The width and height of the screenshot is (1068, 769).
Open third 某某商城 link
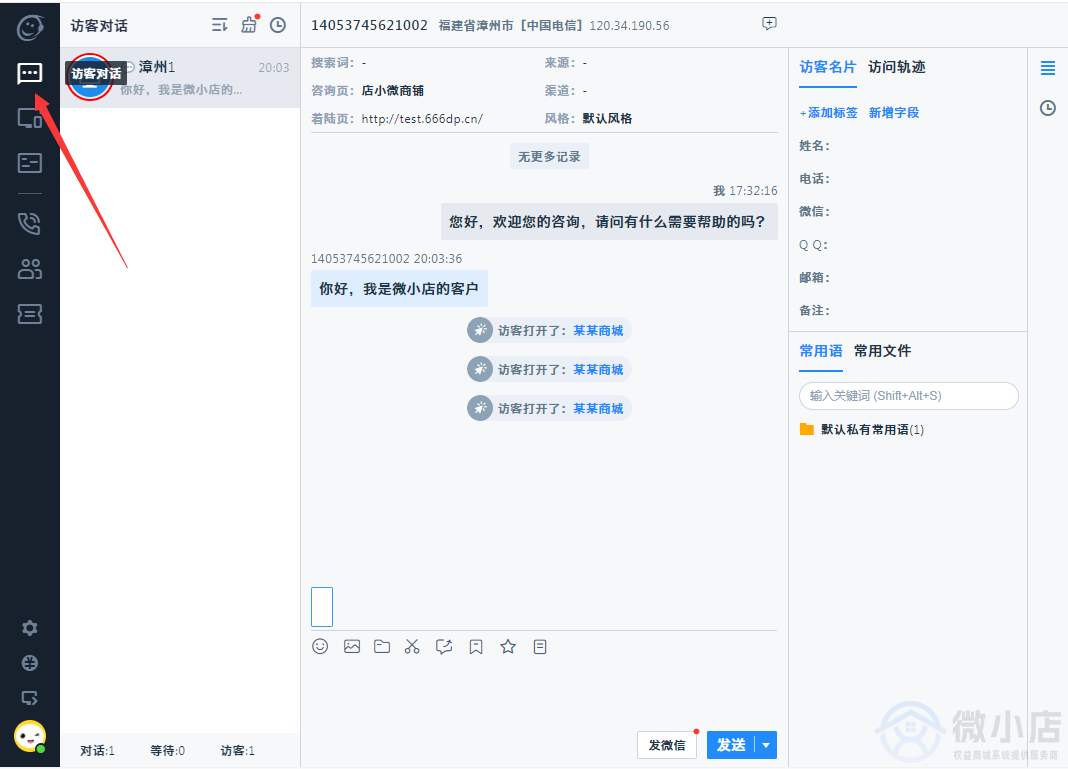(x=598, y=408)
